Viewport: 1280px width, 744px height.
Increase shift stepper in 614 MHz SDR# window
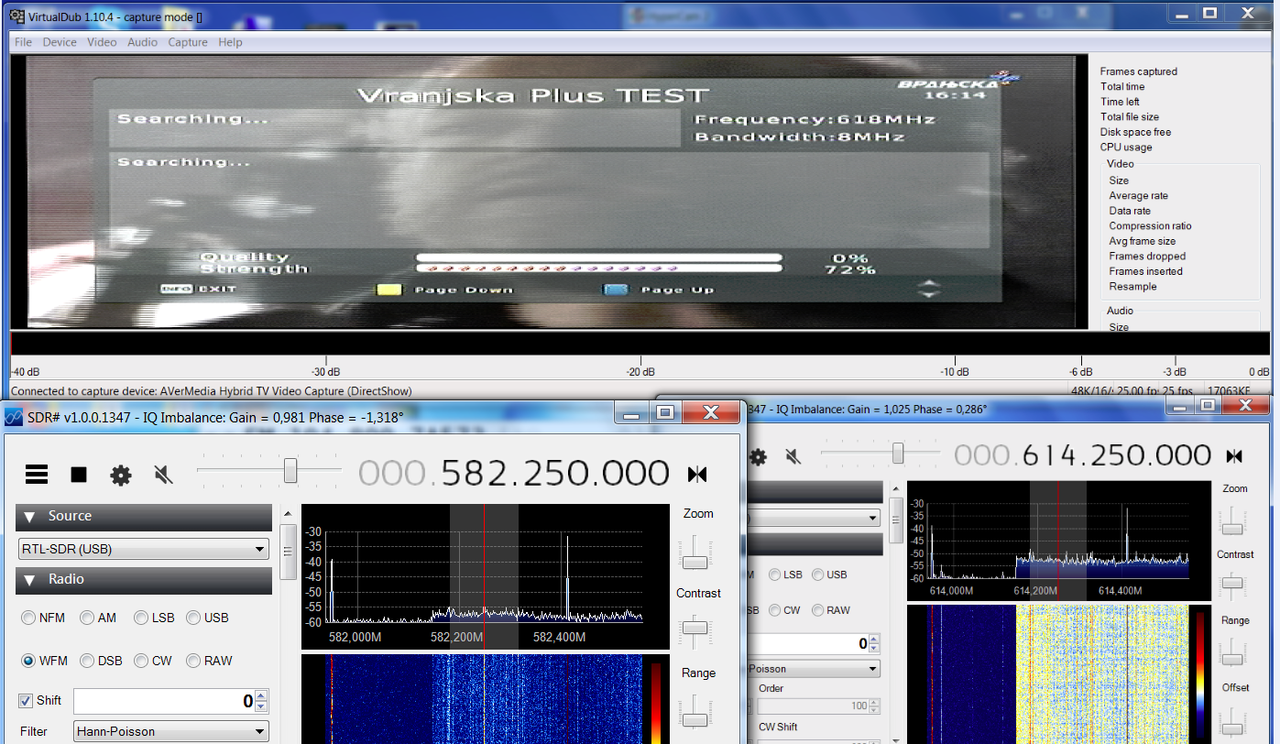(x=875, y=639)
